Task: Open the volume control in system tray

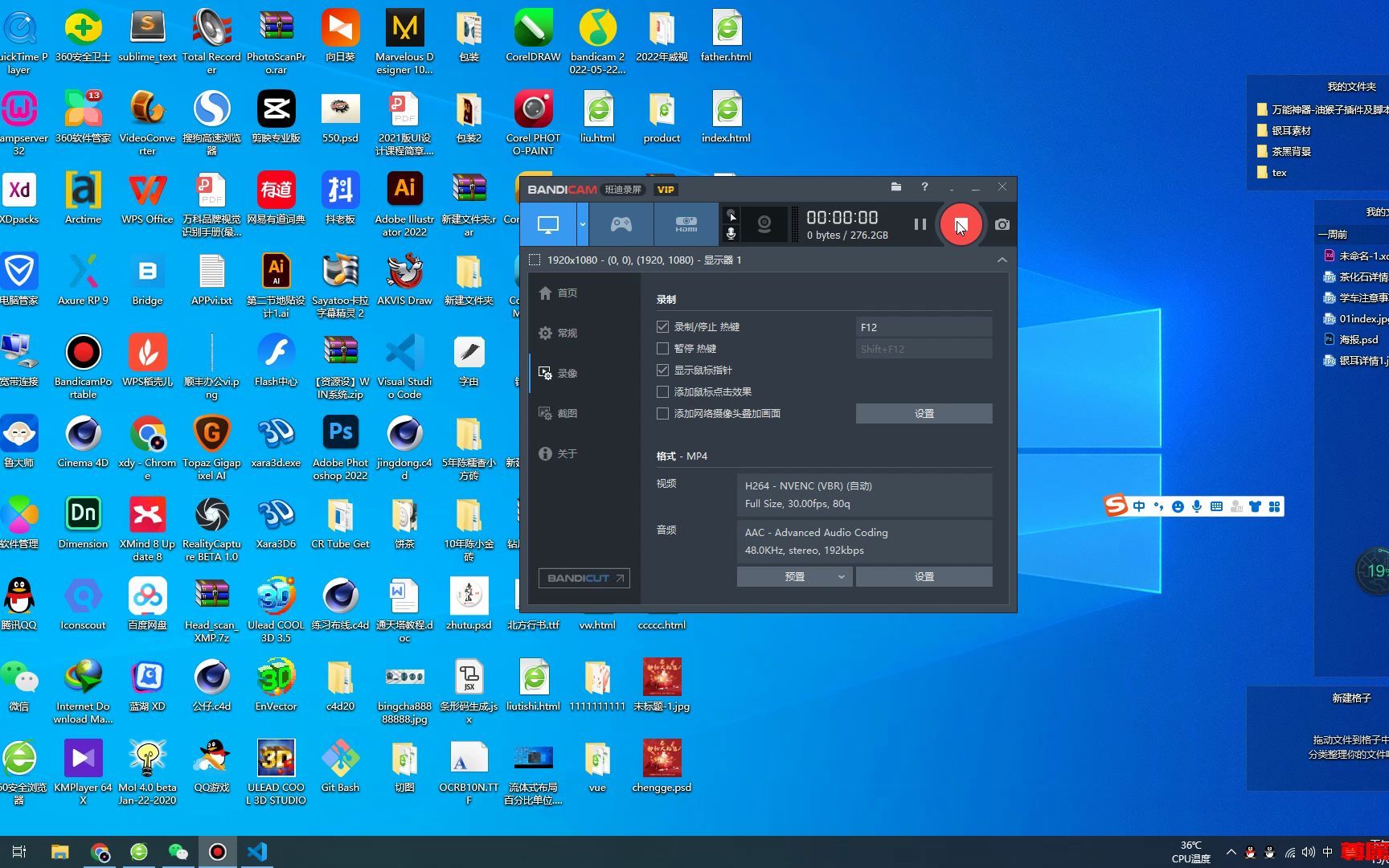Action: click(x=1309, y=852)
